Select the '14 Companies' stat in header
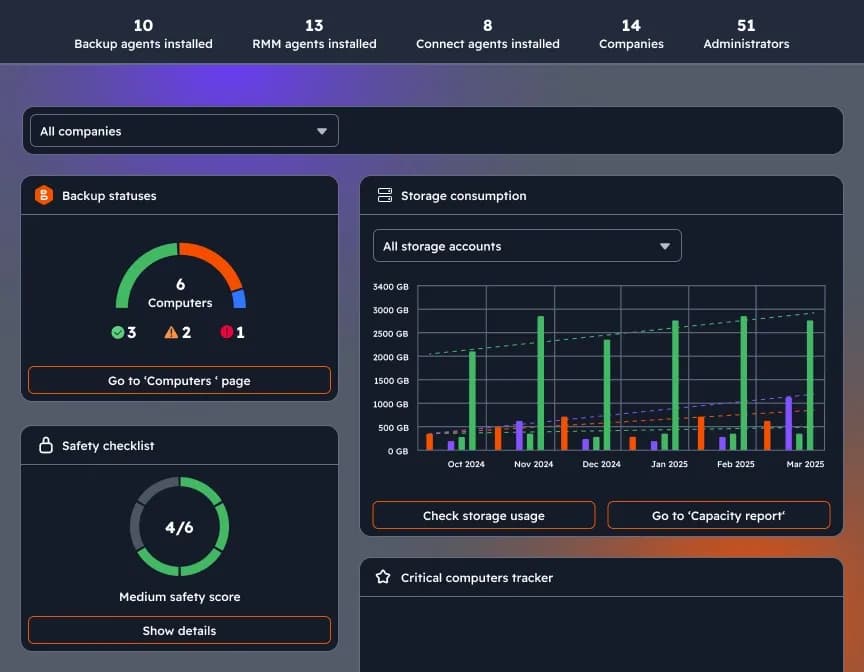Screen dimensions: 864x672 tap(631, 31)
